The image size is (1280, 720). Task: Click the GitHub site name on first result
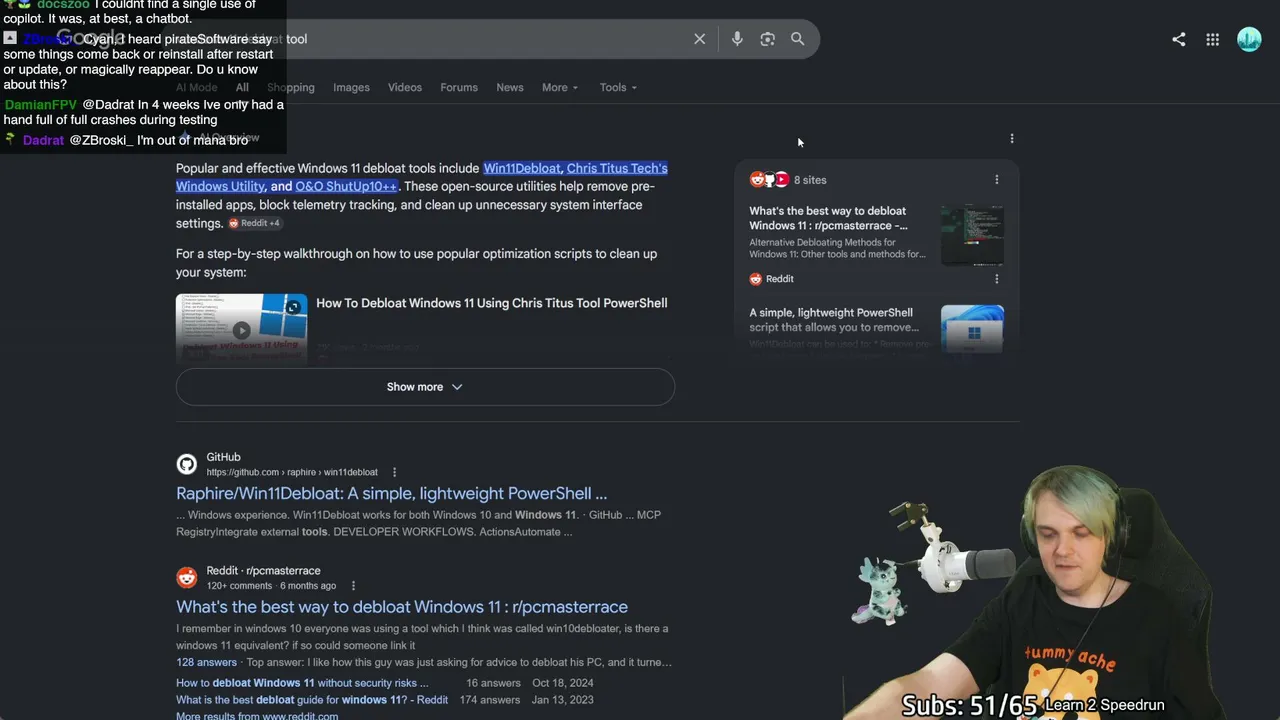coord(223,457)
